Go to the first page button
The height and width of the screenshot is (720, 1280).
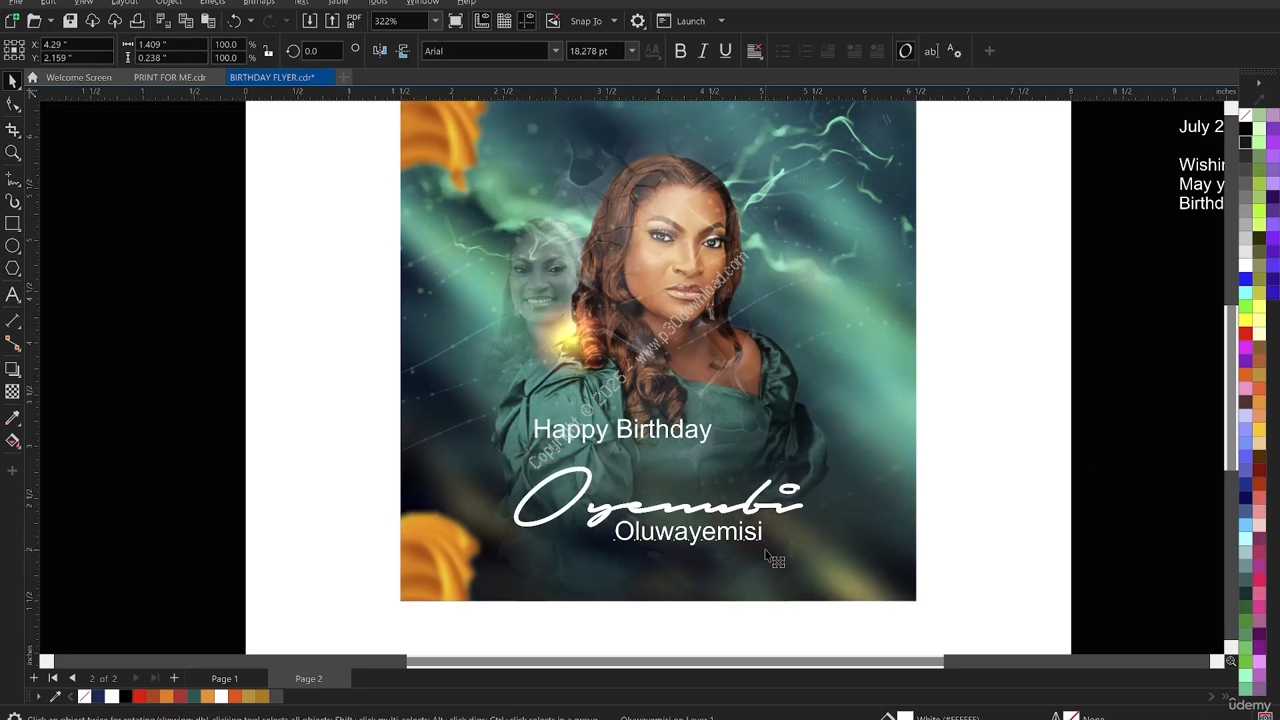[52, 678]
